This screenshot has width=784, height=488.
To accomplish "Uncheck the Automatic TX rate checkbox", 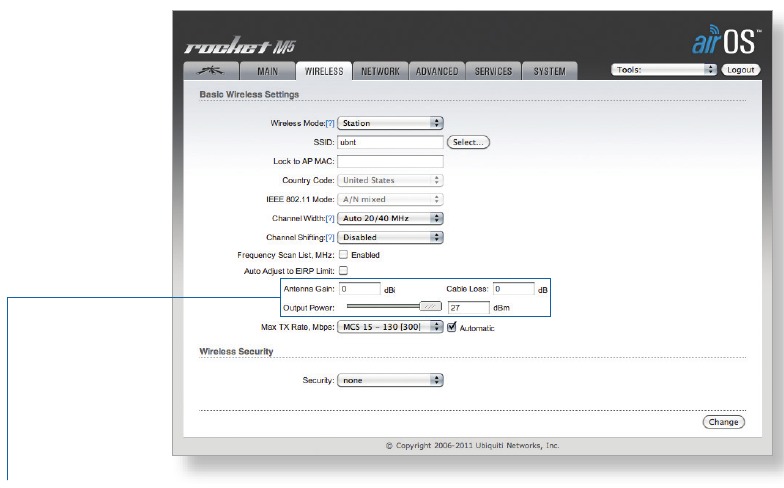I will click(452, 326).
